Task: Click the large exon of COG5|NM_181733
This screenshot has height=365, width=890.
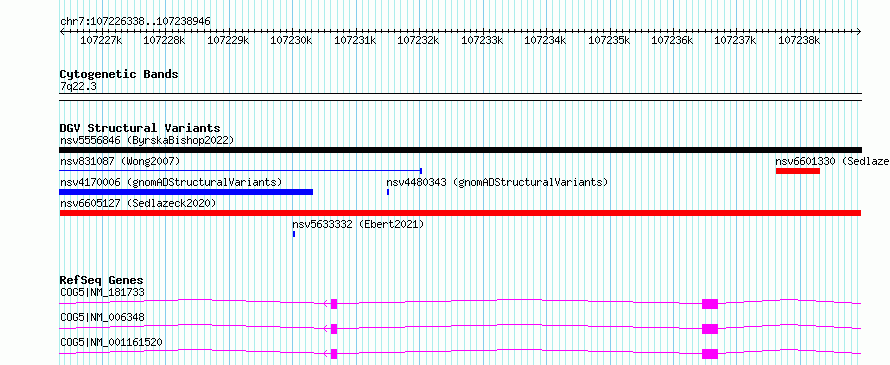Action: coord(710,304)
